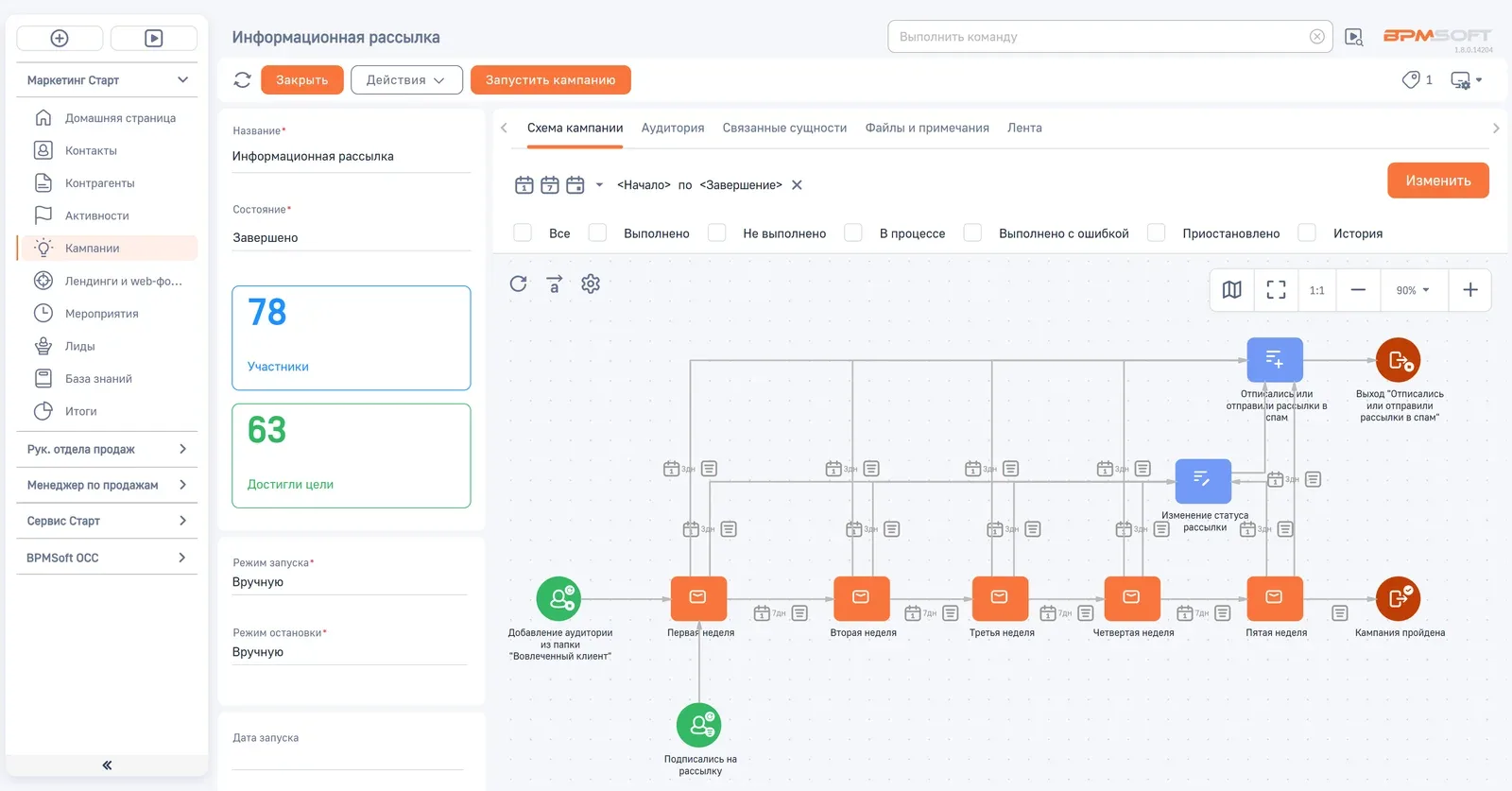Screen dimensions: 1512x791
Task: Reload the campaign diagram with refresh icon
Action: pos(518,284)
